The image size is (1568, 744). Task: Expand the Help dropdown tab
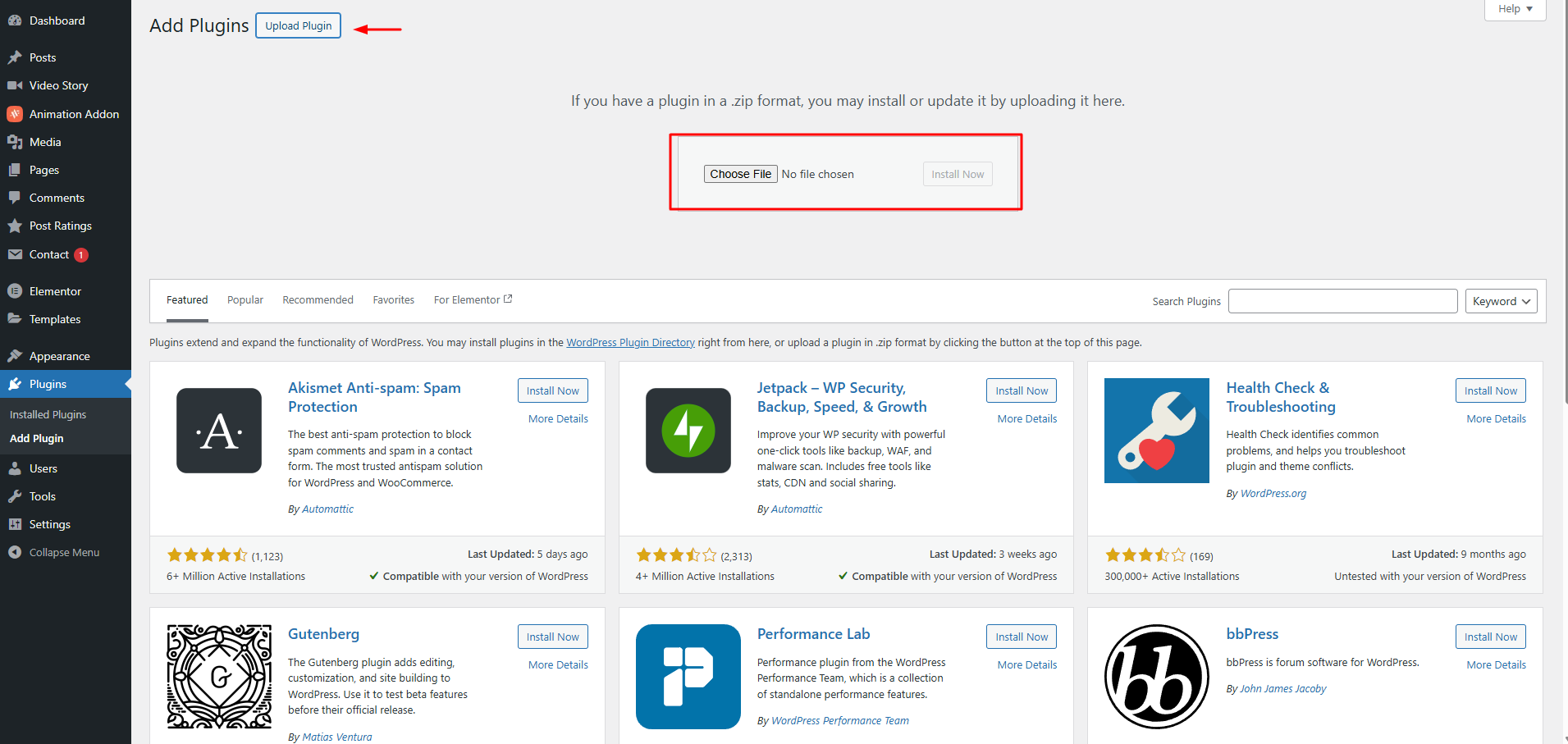click(x=1515, y=9)
